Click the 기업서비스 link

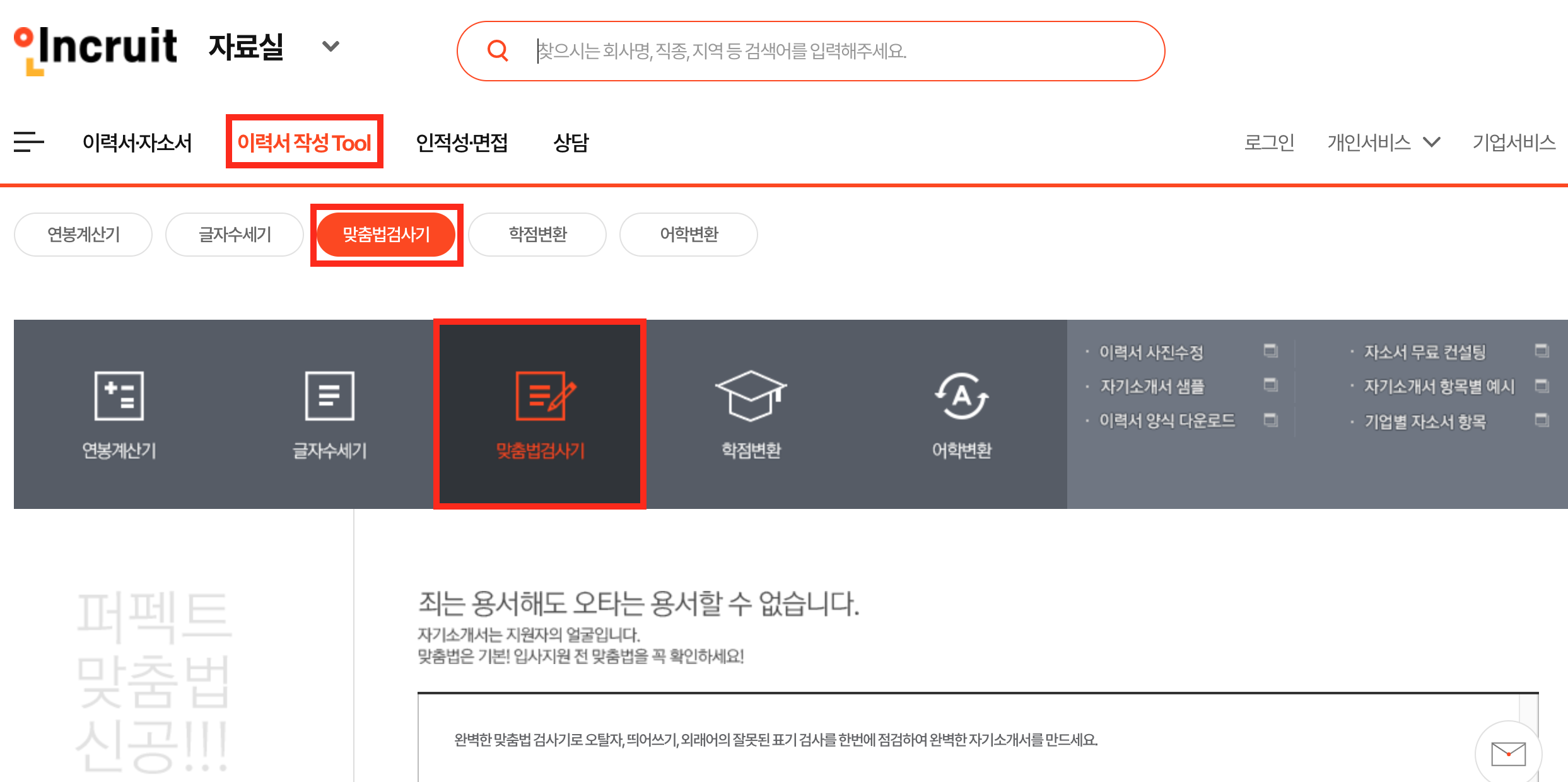pos(1513,143)
